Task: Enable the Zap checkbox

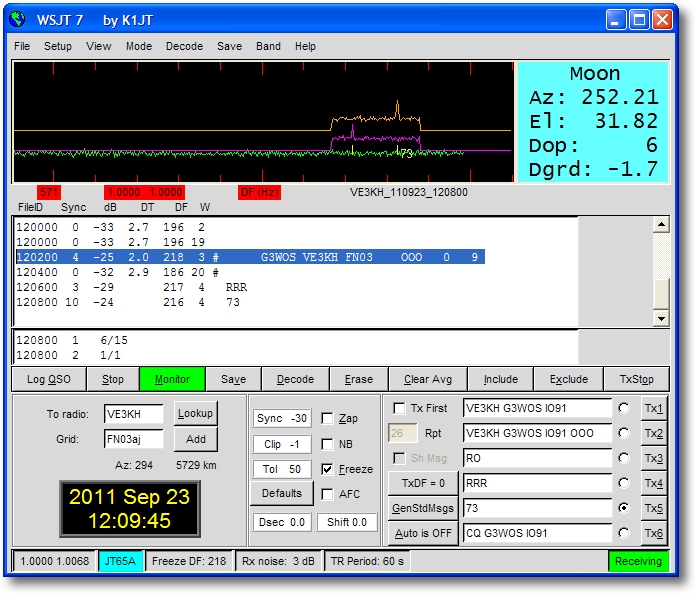Action: (328, 418)
